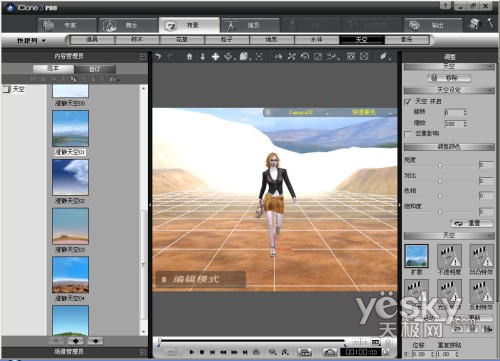Collapse the 调整颜色 section header
Image resolution: width=500 pixels, height=361 pixels.
click(x=449, y=147)
